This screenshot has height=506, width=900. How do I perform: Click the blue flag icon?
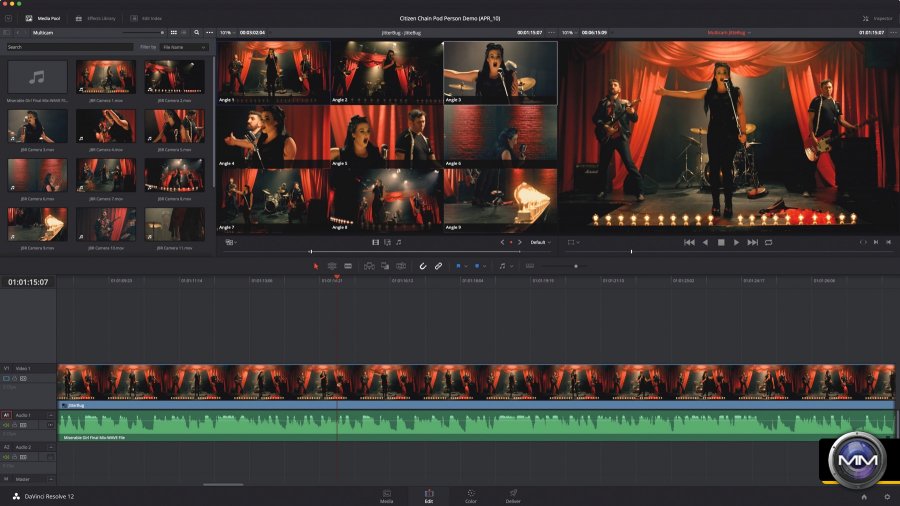point(458,266)
